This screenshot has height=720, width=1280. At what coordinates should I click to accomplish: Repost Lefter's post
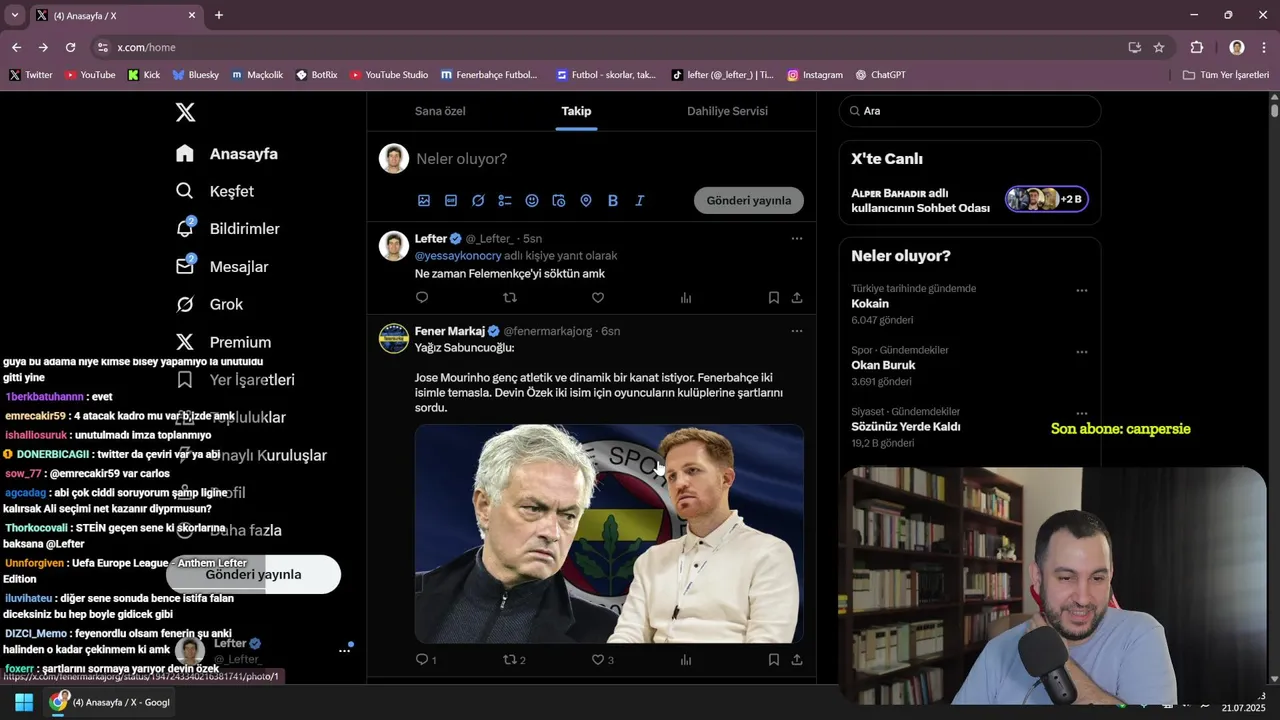pyautogui.click(x=510, y=298)
